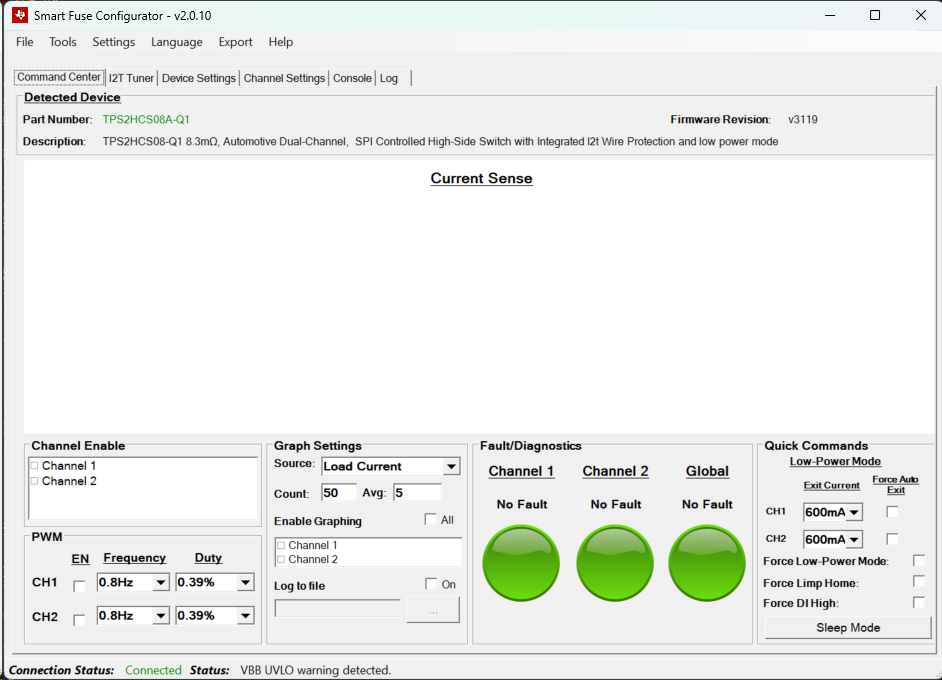Click the Count input field
The image size is (942, 680).
point(338,493)
